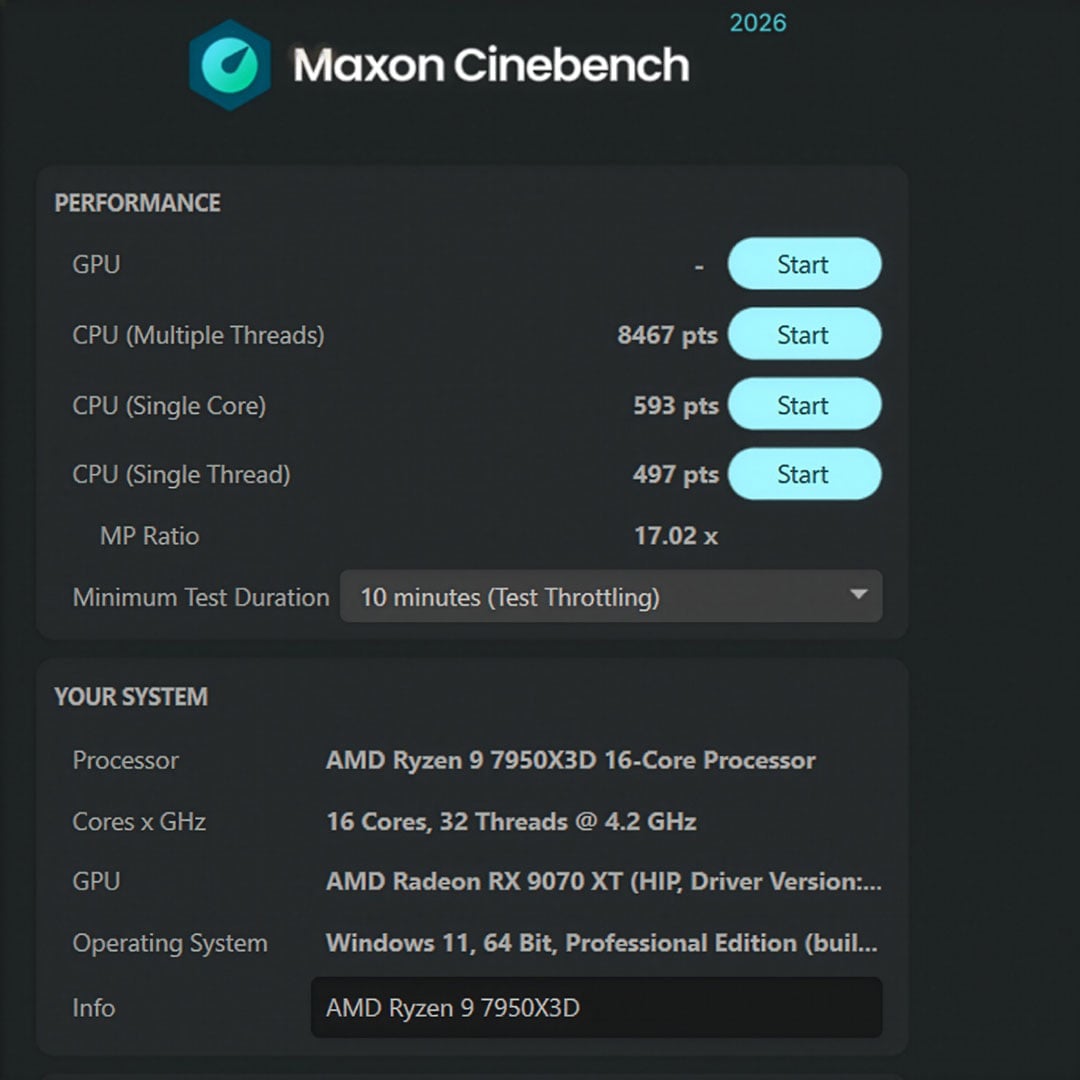Start the CPU Multiple Threads benchmark
This screenshot has width=1080, height=1080.
[805, 335]
